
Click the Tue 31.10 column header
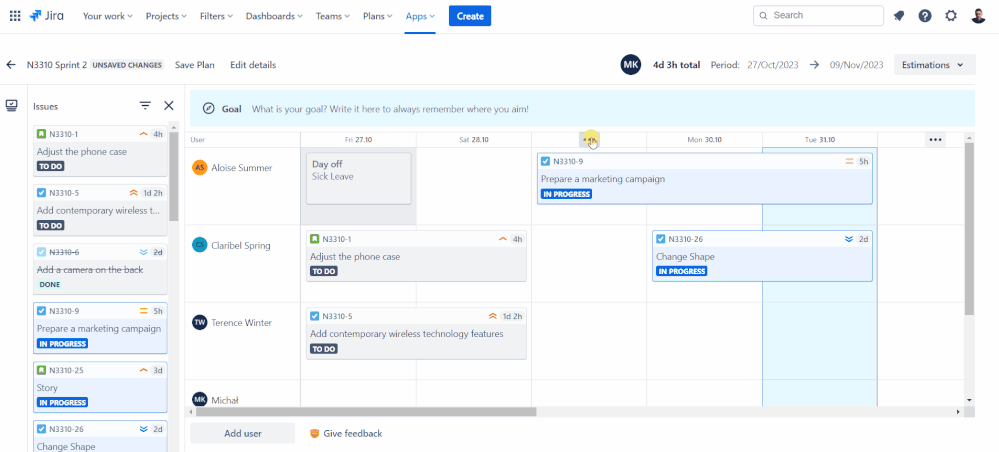click(819, 140)
